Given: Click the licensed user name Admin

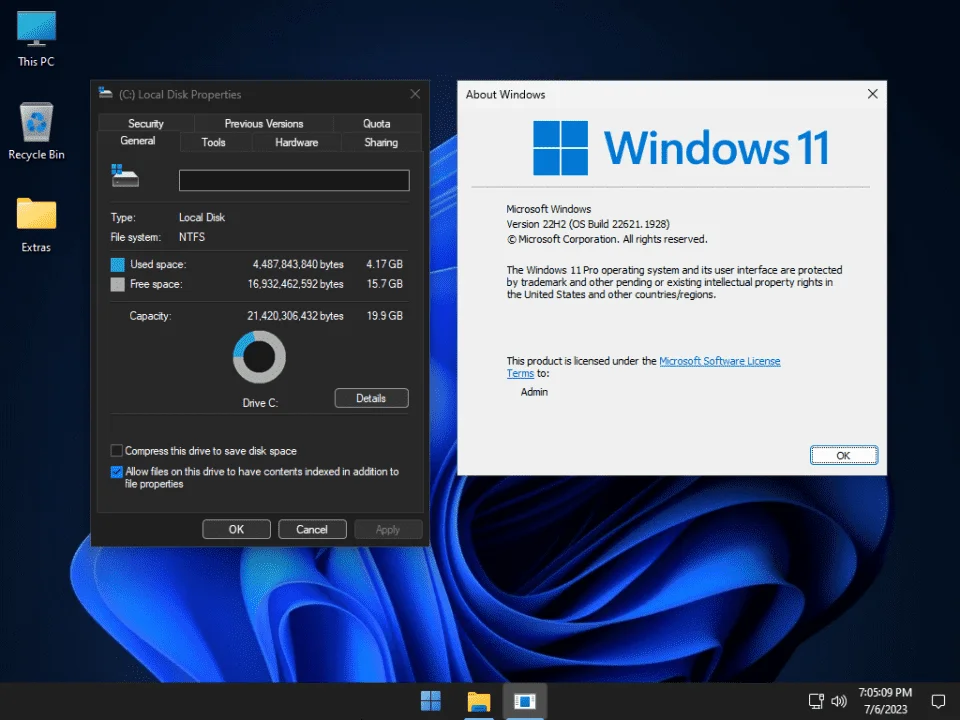Looking at the screenshot, I should 534,392.
